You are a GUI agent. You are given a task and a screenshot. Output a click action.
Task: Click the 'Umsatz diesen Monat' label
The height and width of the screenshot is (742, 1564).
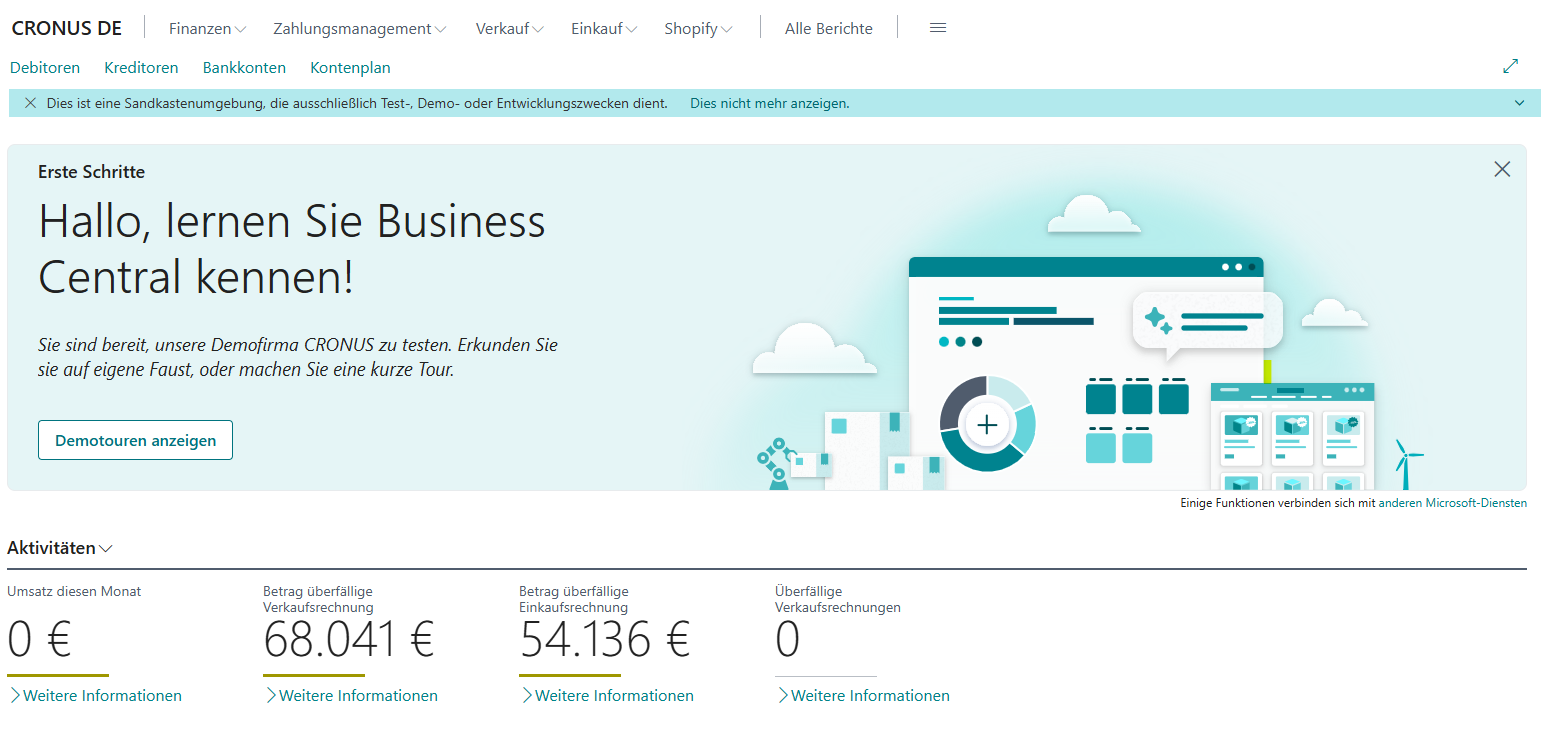pos(74,591)
